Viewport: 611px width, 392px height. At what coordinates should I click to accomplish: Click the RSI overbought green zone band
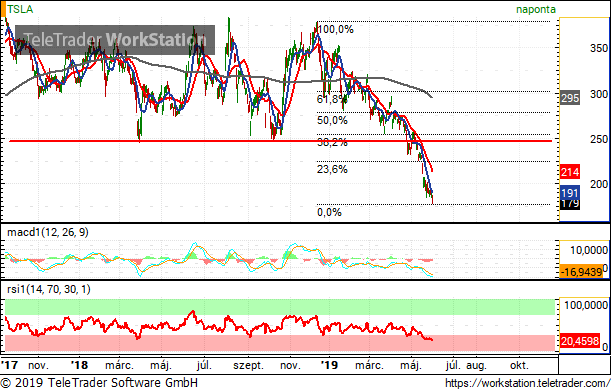pos(280,307)
